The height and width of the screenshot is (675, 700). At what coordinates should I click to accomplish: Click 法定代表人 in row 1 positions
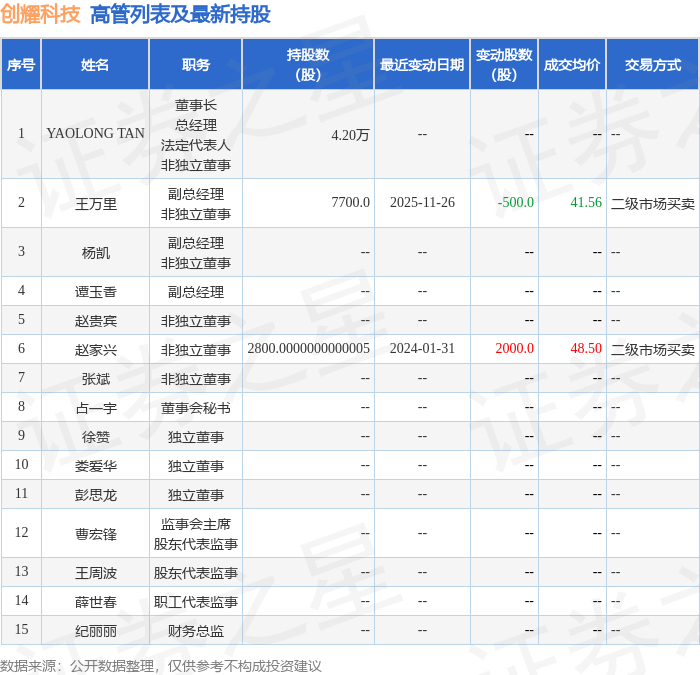click(196, 145)
